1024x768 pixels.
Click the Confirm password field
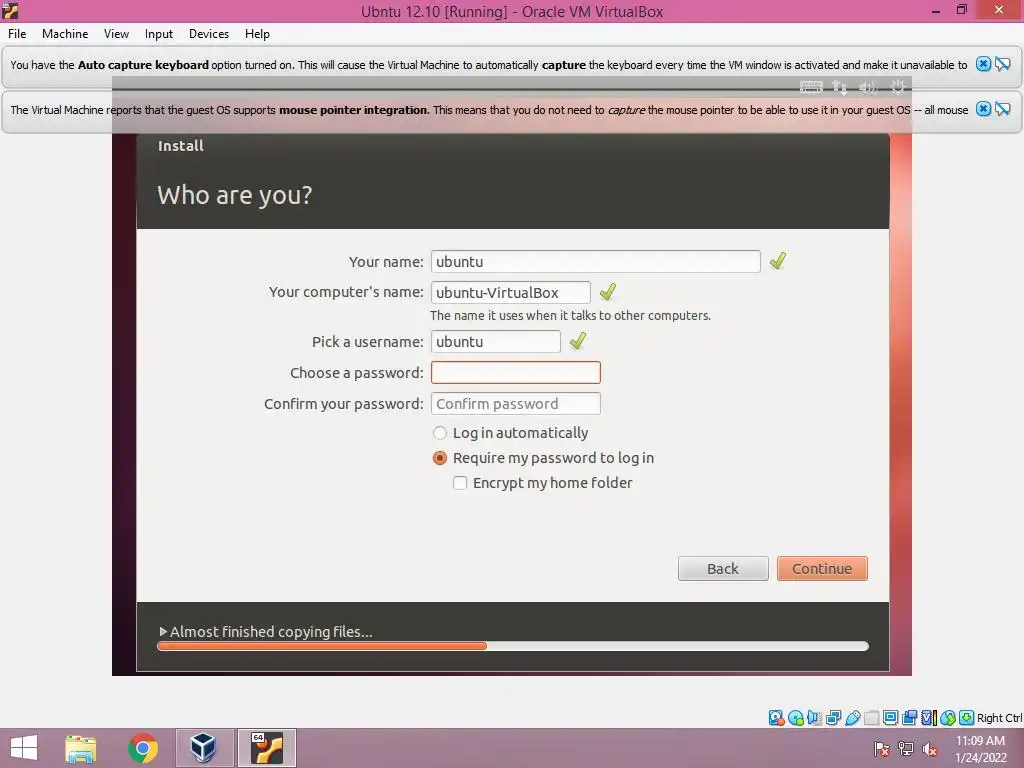tap(516, 404)
